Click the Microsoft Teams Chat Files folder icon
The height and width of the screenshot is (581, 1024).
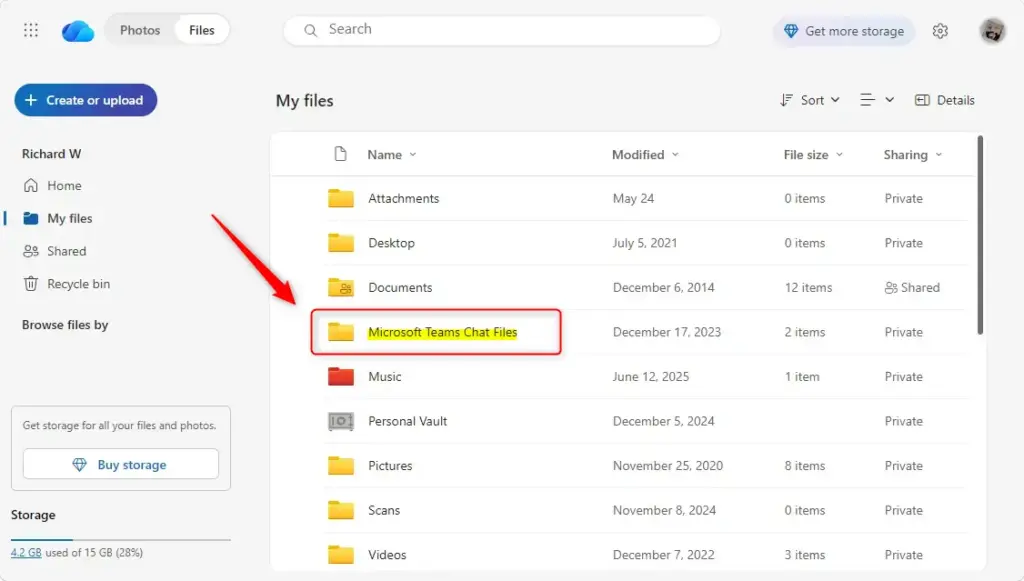point(341,332)
